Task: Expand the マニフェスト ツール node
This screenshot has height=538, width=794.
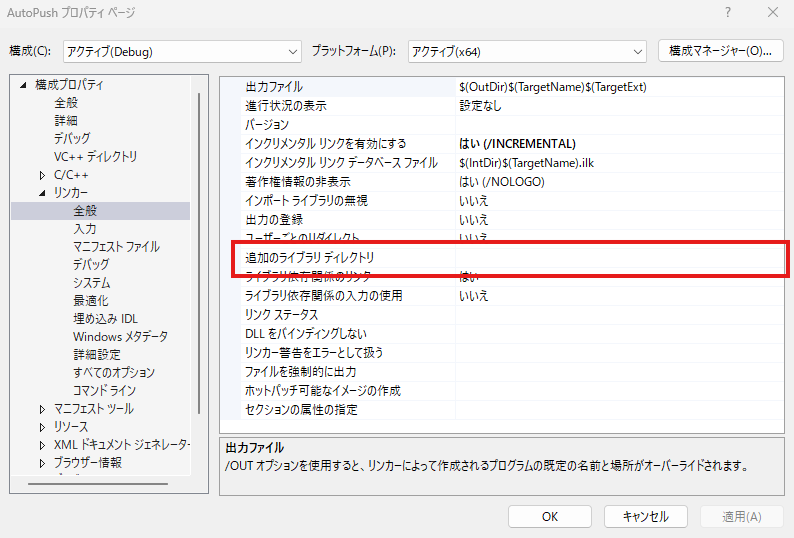Action: coord(43,409)
